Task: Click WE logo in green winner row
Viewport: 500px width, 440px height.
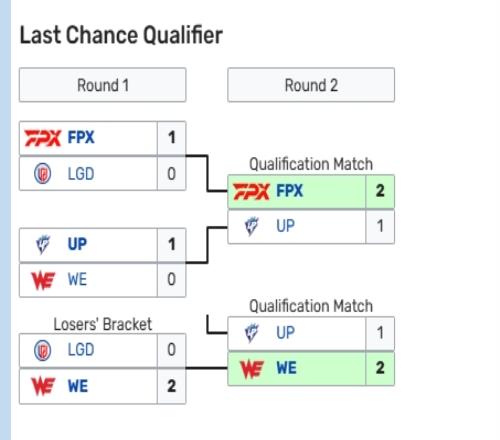Action: 252,369
